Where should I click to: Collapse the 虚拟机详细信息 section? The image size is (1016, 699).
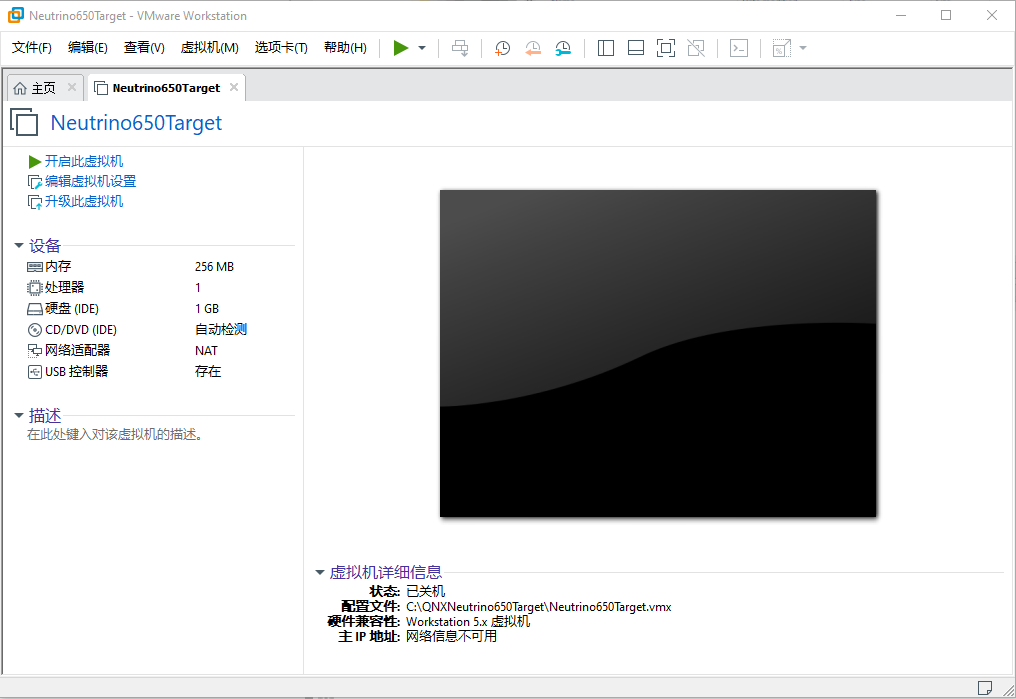coord(321,572)
